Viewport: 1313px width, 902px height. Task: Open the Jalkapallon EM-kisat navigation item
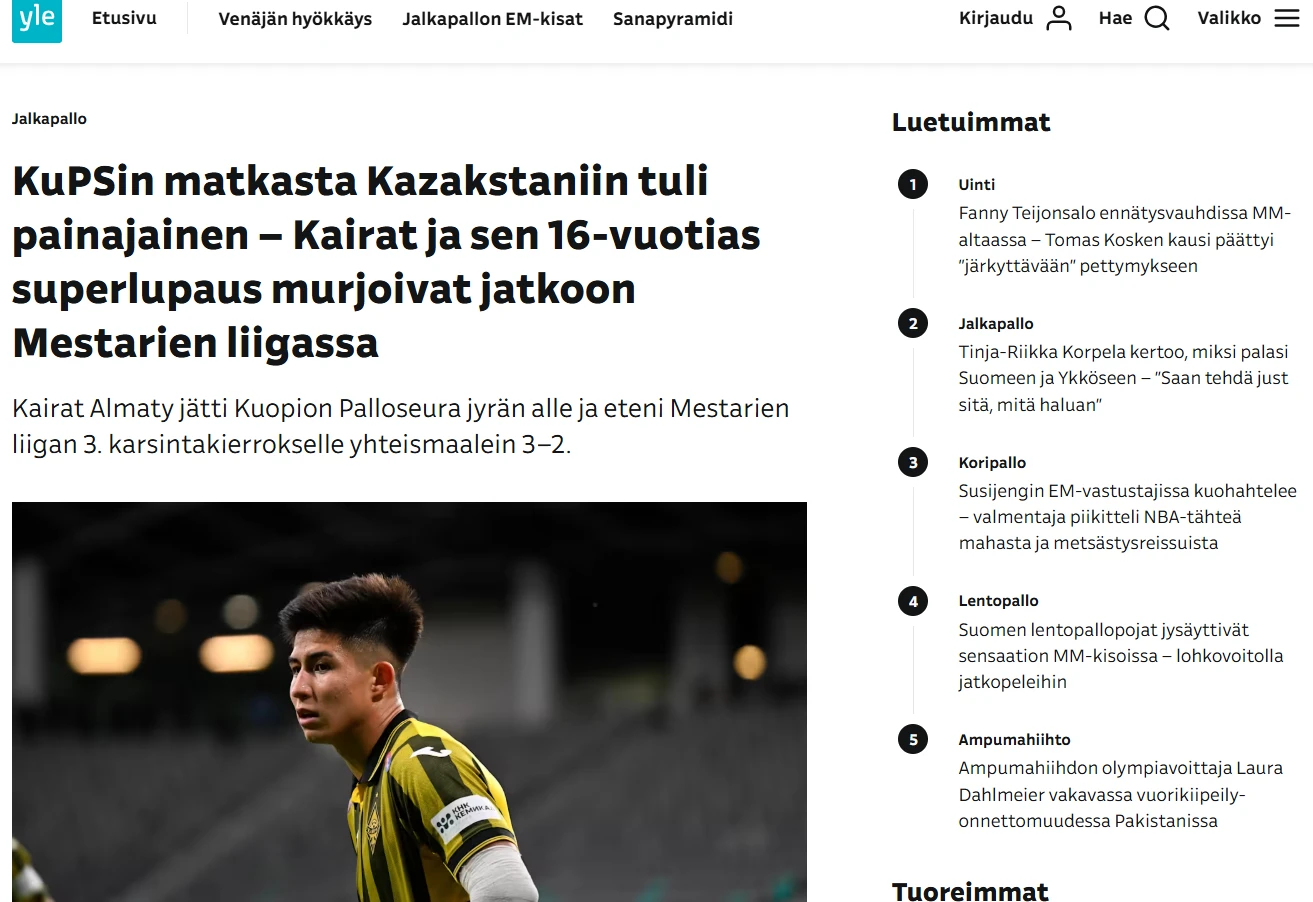[x=492, y=19]
